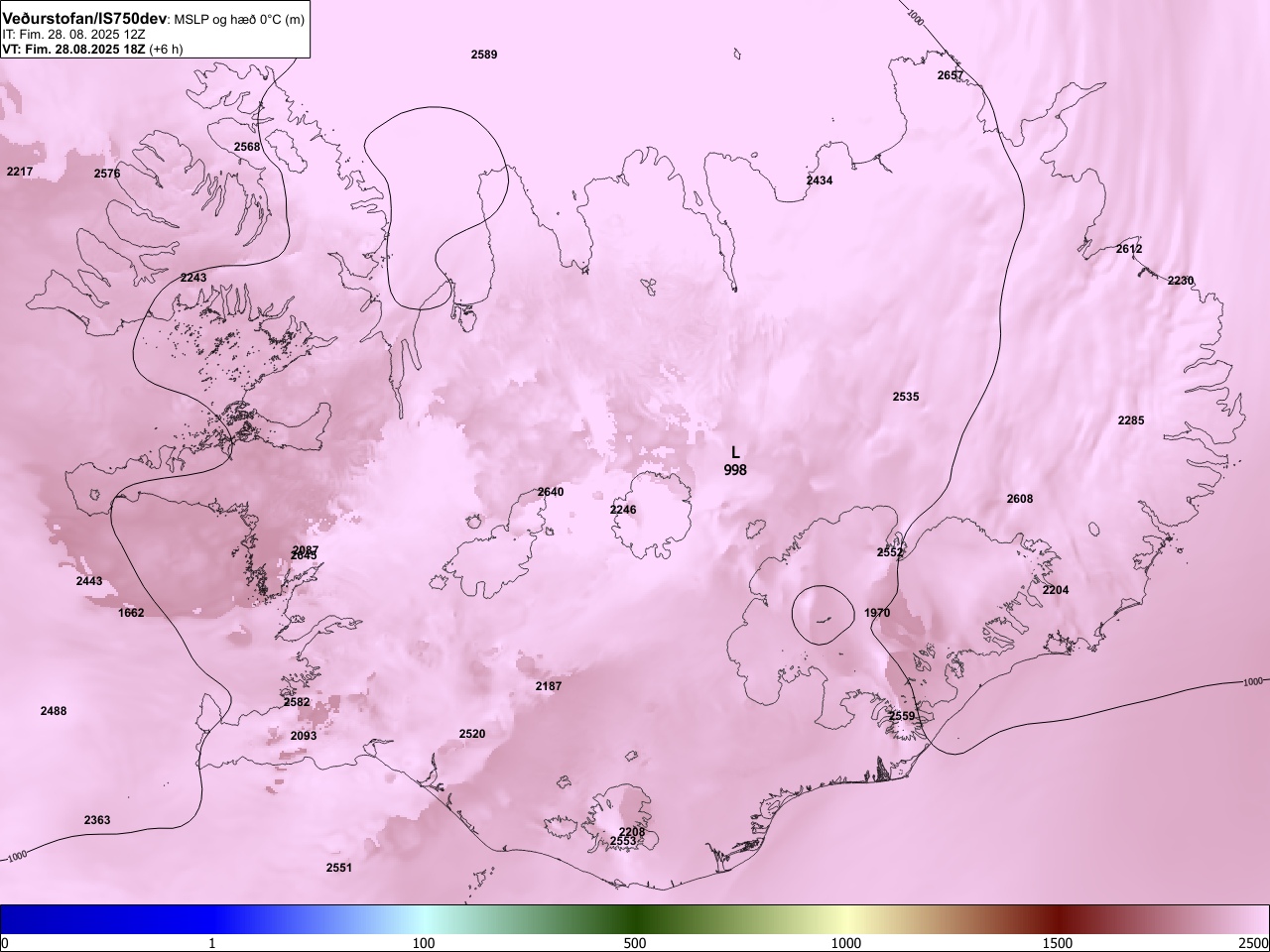
Task: Click the 'L' low pressure marker
Action: [735, 452]
